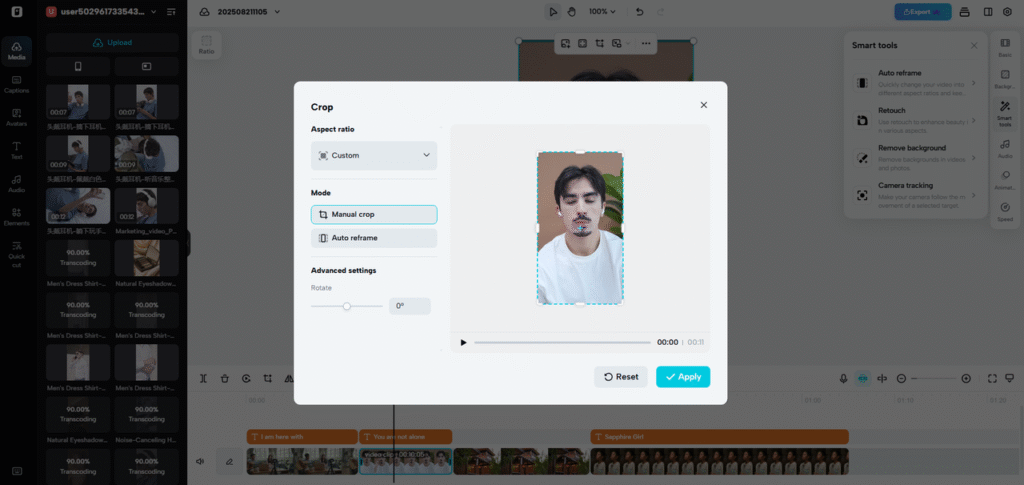Click the Rotate slider handle
This screenshot has width=1024, height=485.
[x=347, y=306]
